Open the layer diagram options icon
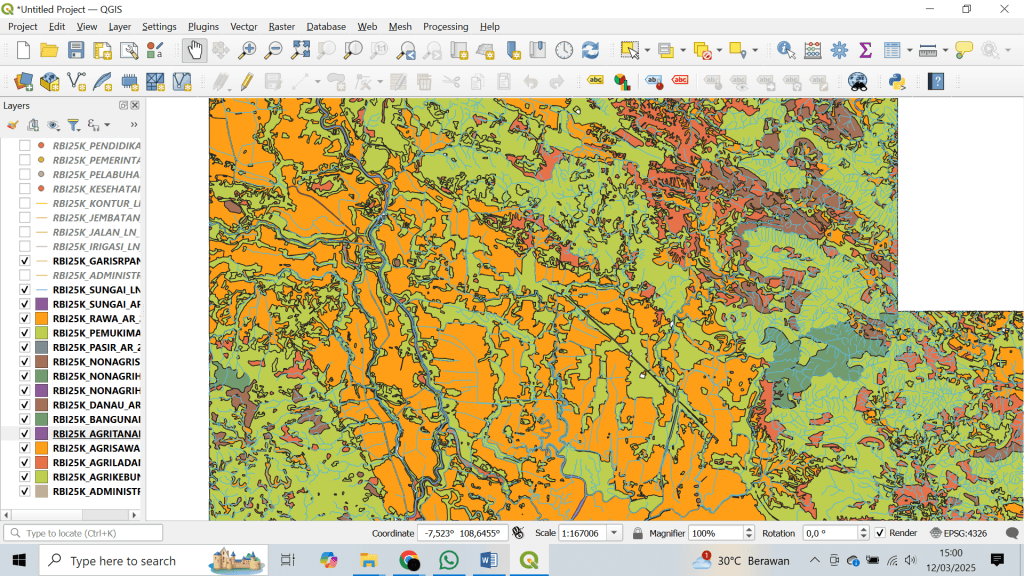 click(622, 82)
